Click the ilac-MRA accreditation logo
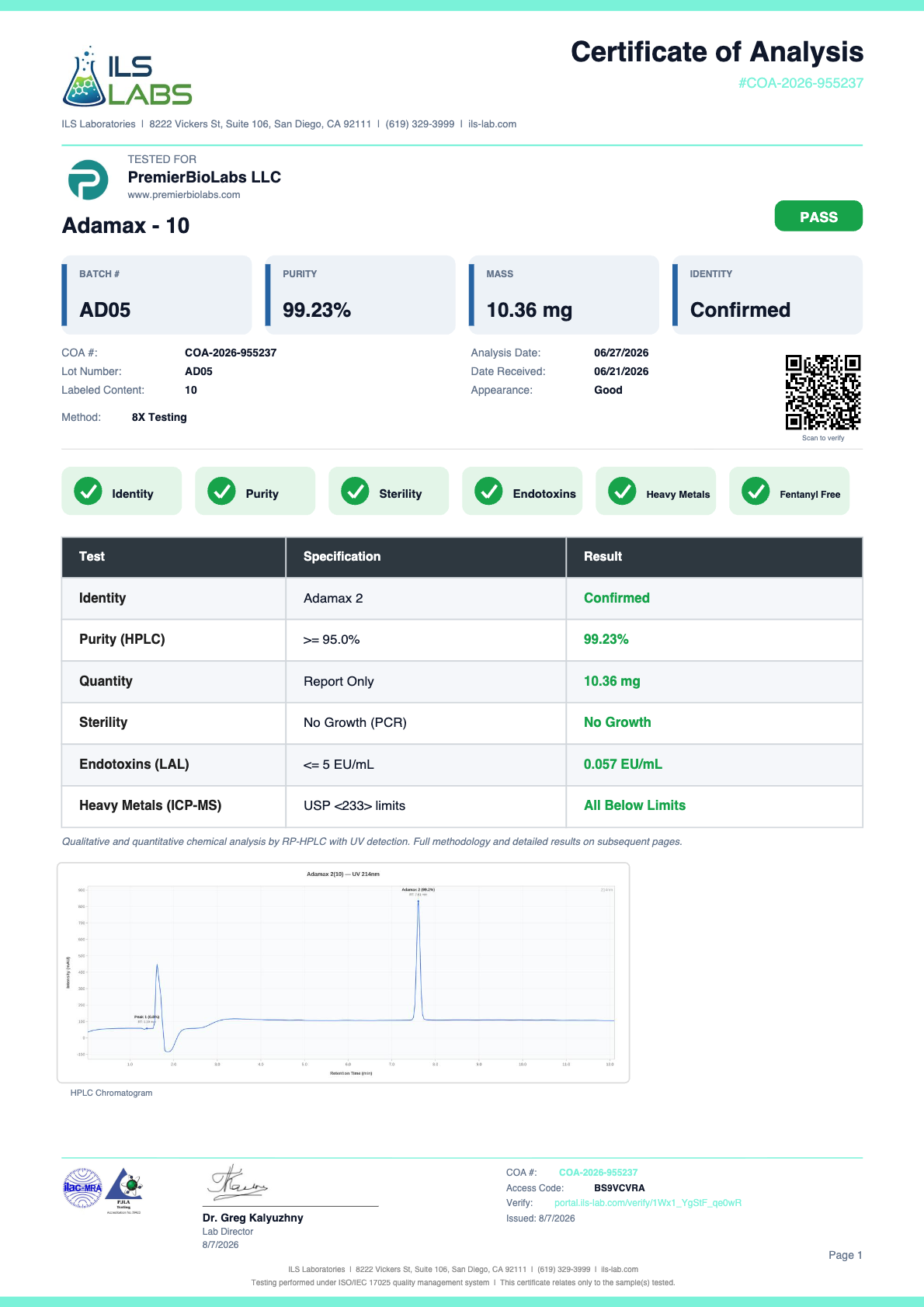Screen dimensions: 924x1307 point(82,1187)
